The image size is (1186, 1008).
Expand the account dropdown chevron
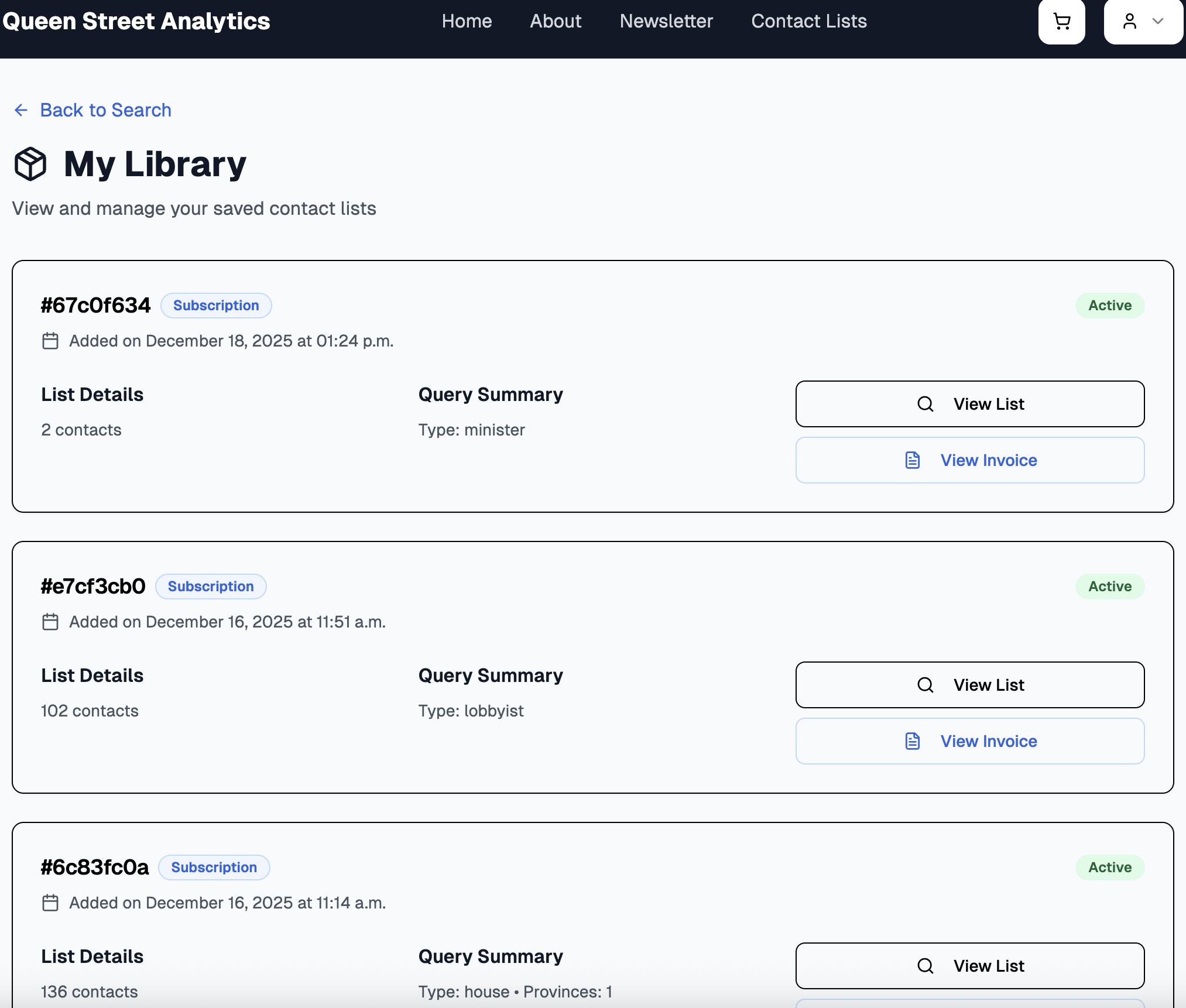(1157, 22)
